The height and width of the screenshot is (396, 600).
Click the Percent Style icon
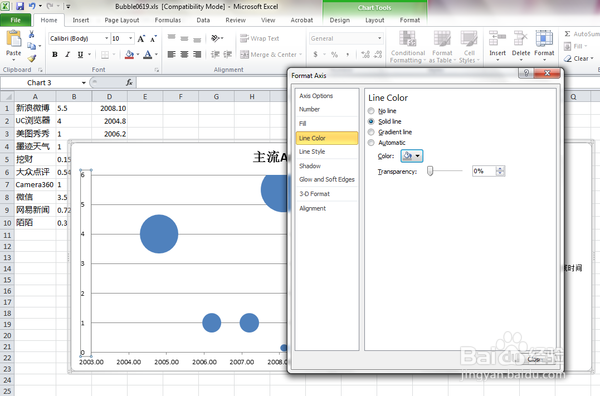(334, 55)
